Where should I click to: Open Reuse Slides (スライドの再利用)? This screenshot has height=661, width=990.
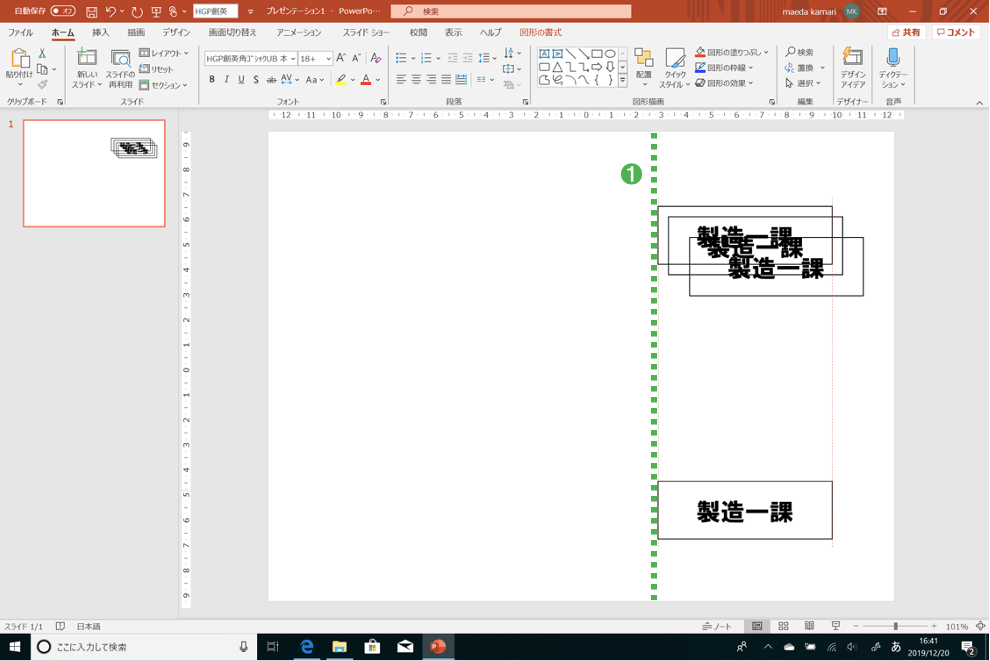click(120, 68)
